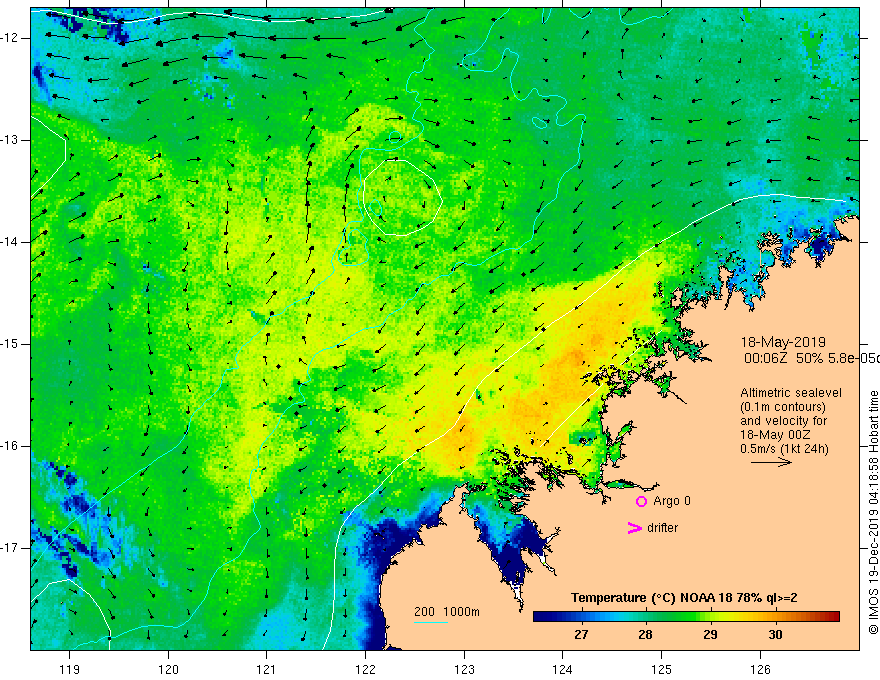Click longitude label 122 on bottom axis
The image size is (880, 680).
[365, 669]
